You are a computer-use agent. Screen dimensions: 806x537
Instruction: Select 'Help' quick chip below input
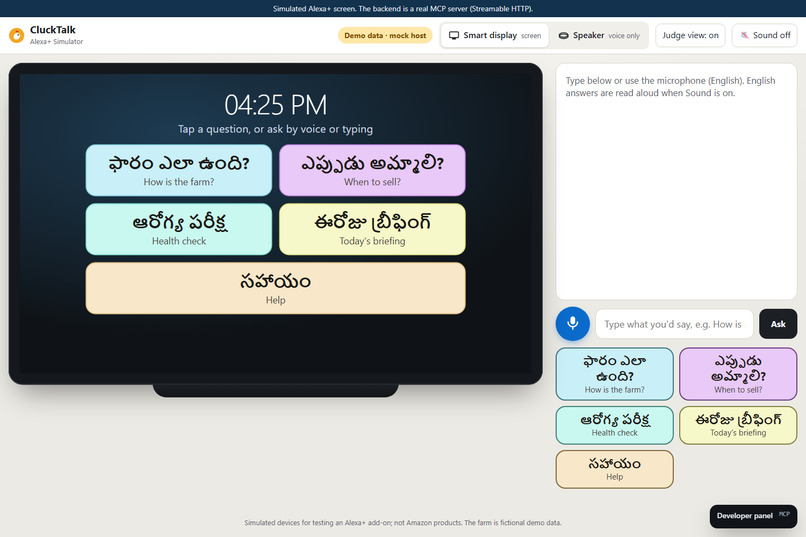coord(614,469)
